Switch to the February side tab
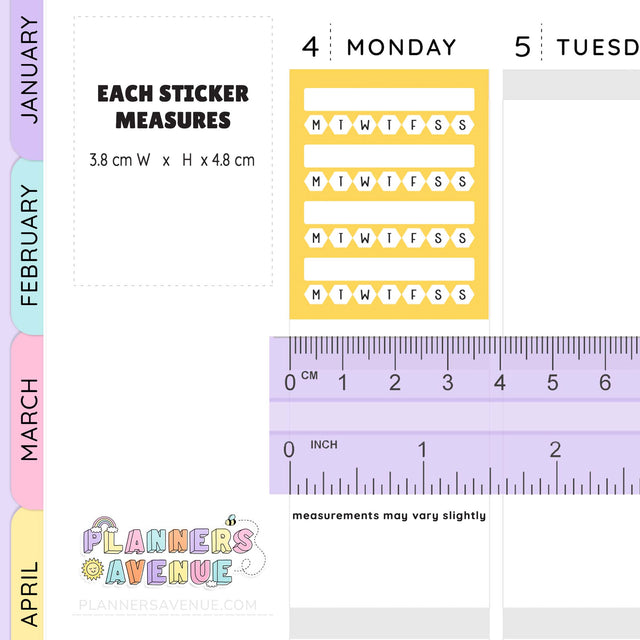This screenshot has height=640, width=640. (28, 245)
